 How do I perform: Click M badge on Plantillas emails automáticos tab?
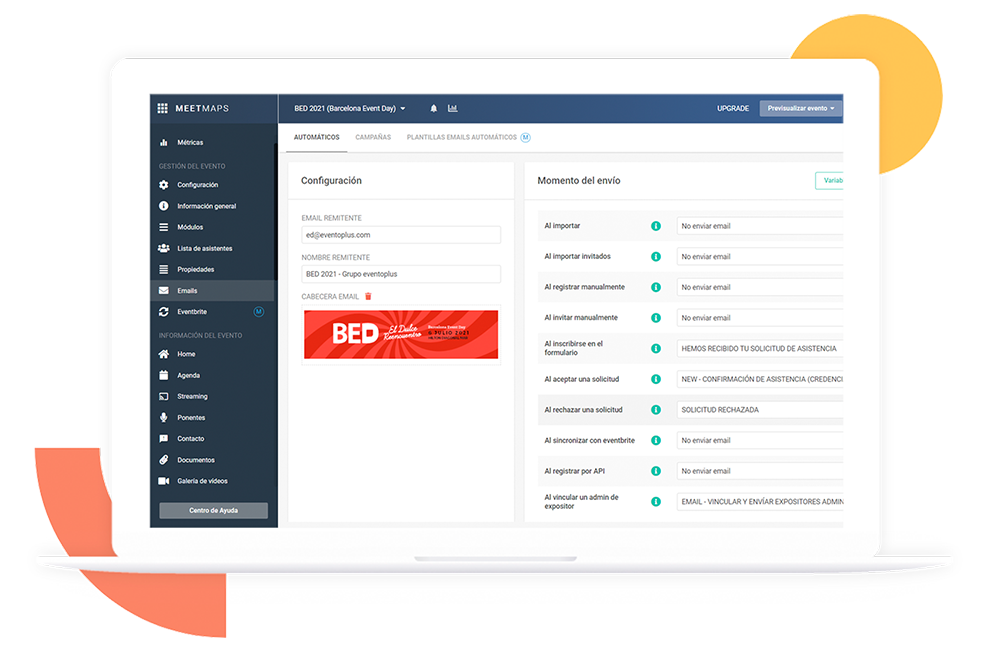point(526,137)
